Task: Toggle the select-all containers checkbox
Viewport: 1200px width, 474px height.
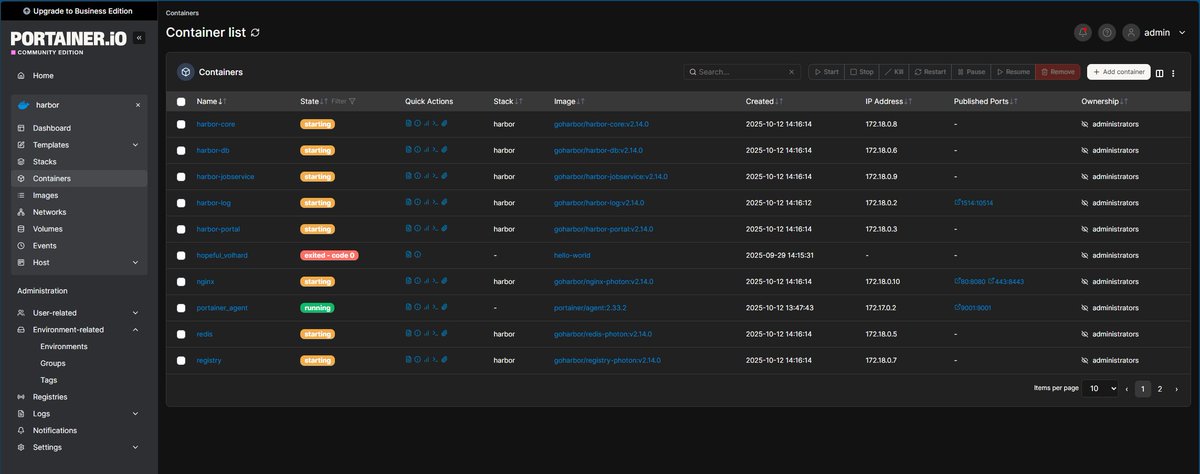Action: pos(181,101)
